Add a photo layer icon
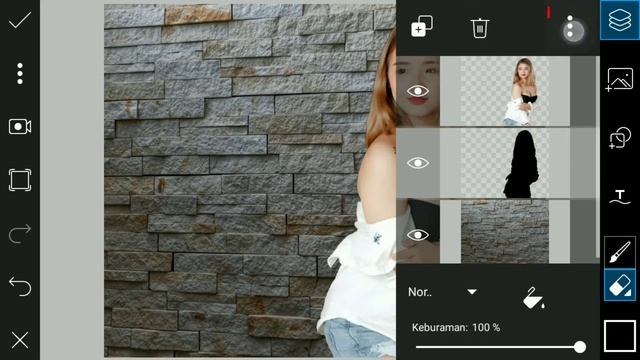The height and width of the screenshot is (360, 640). (x=620, y=79)
